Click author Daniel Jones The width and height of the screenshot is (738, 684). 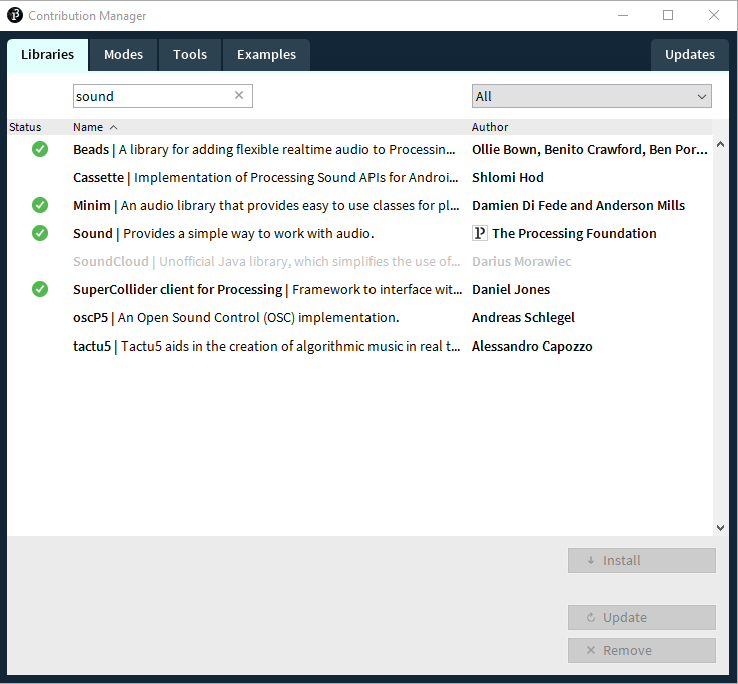pos(511,289)
